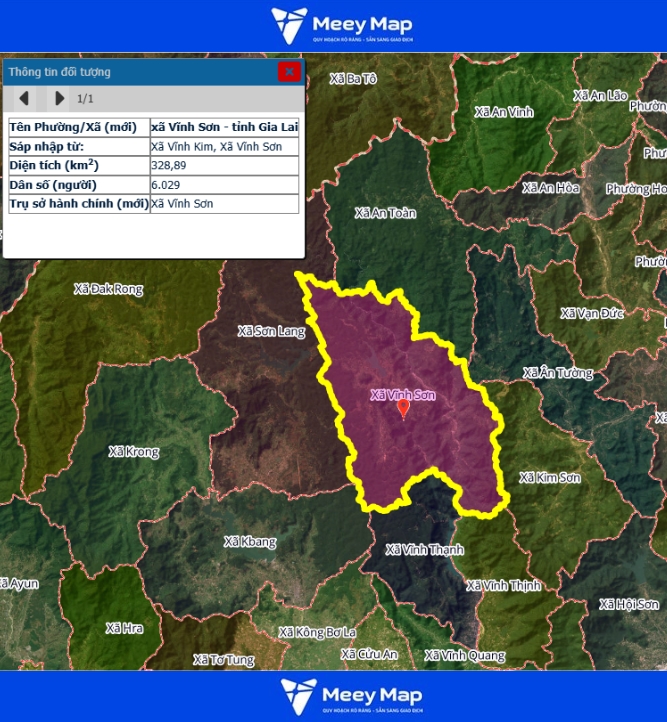Click the Xã Đak Rong map label
667x722 pixels.
pos(108,289)
